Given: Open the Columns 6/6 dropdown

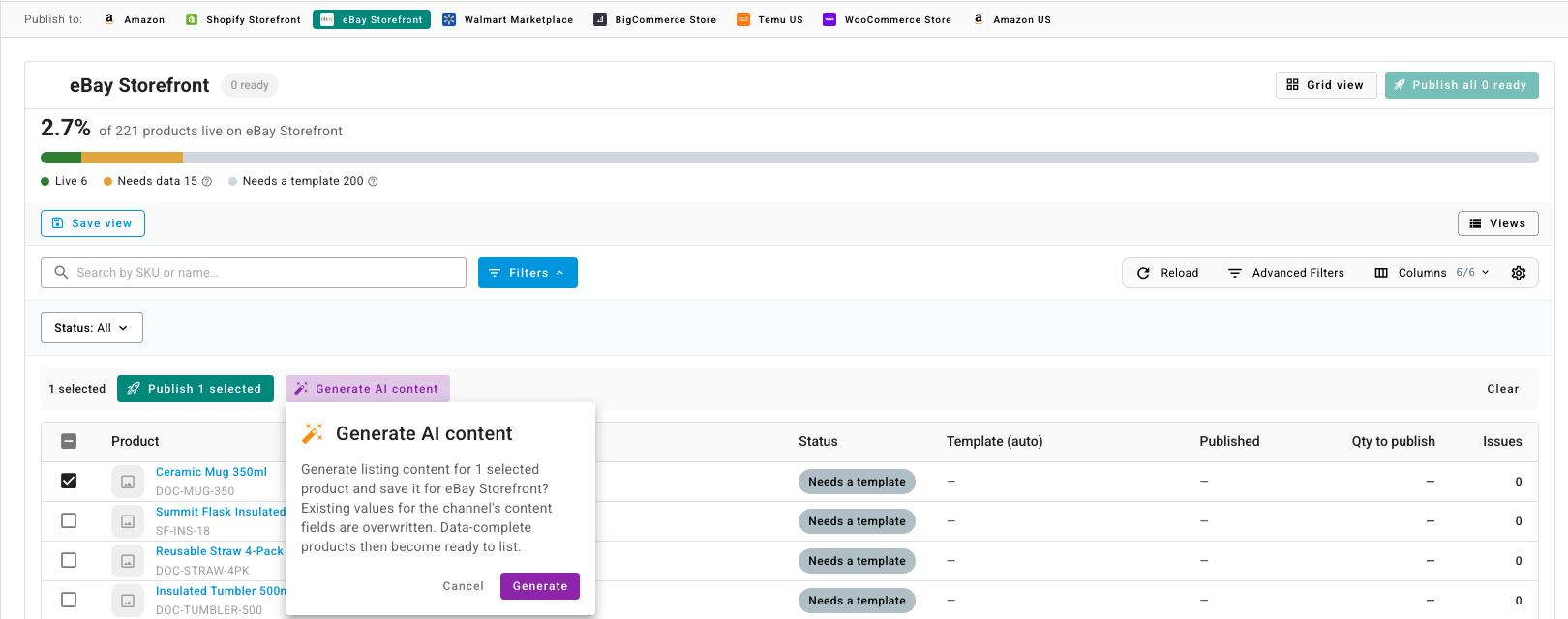Looking at the screenshot, I should coord(1432,273).
